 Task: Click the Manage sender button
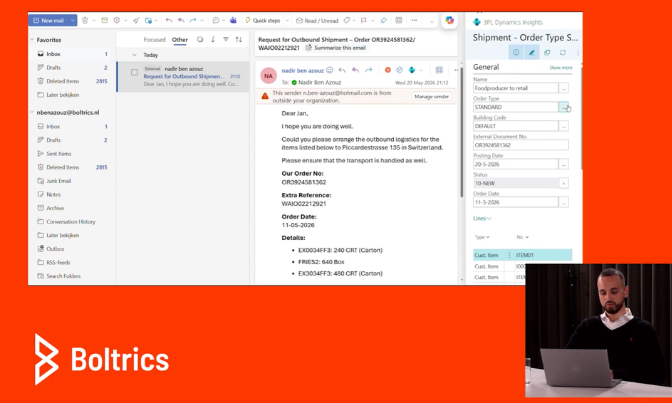(x=432, y=96)
